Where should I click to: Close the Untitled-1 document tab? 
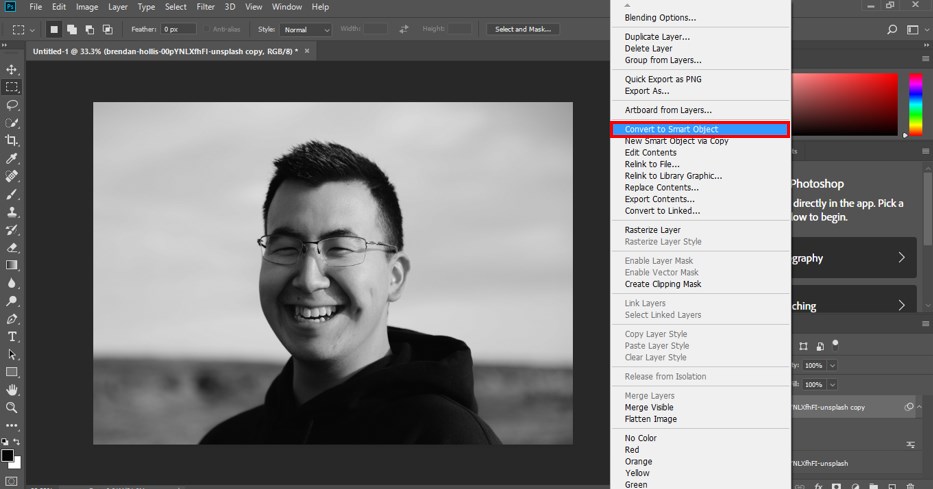click(x=307, y=51)
